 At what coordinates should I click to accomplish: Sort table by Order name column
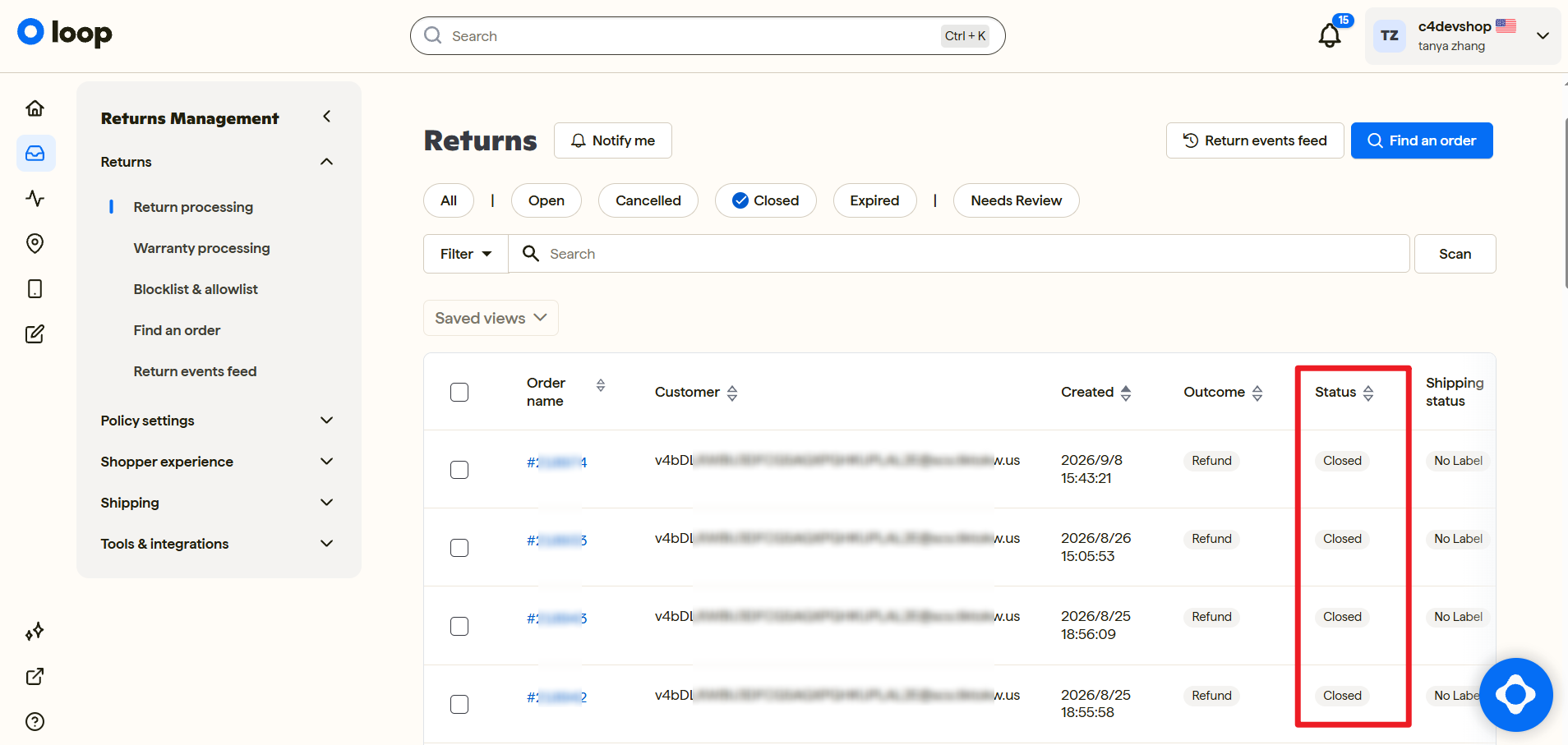click(x=600, y=384)
